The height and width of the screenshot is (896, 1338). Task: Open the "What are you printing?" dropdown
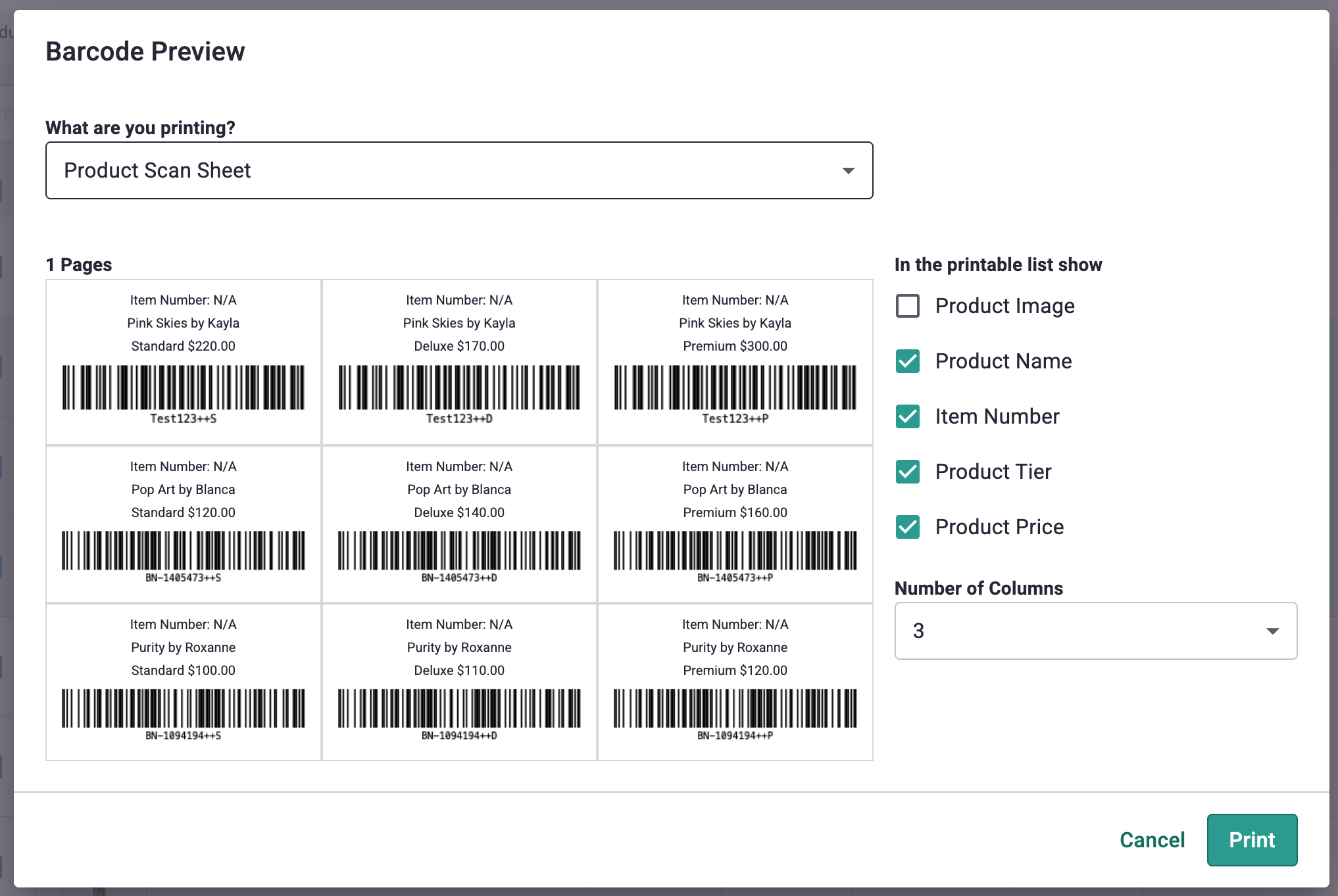459,170
